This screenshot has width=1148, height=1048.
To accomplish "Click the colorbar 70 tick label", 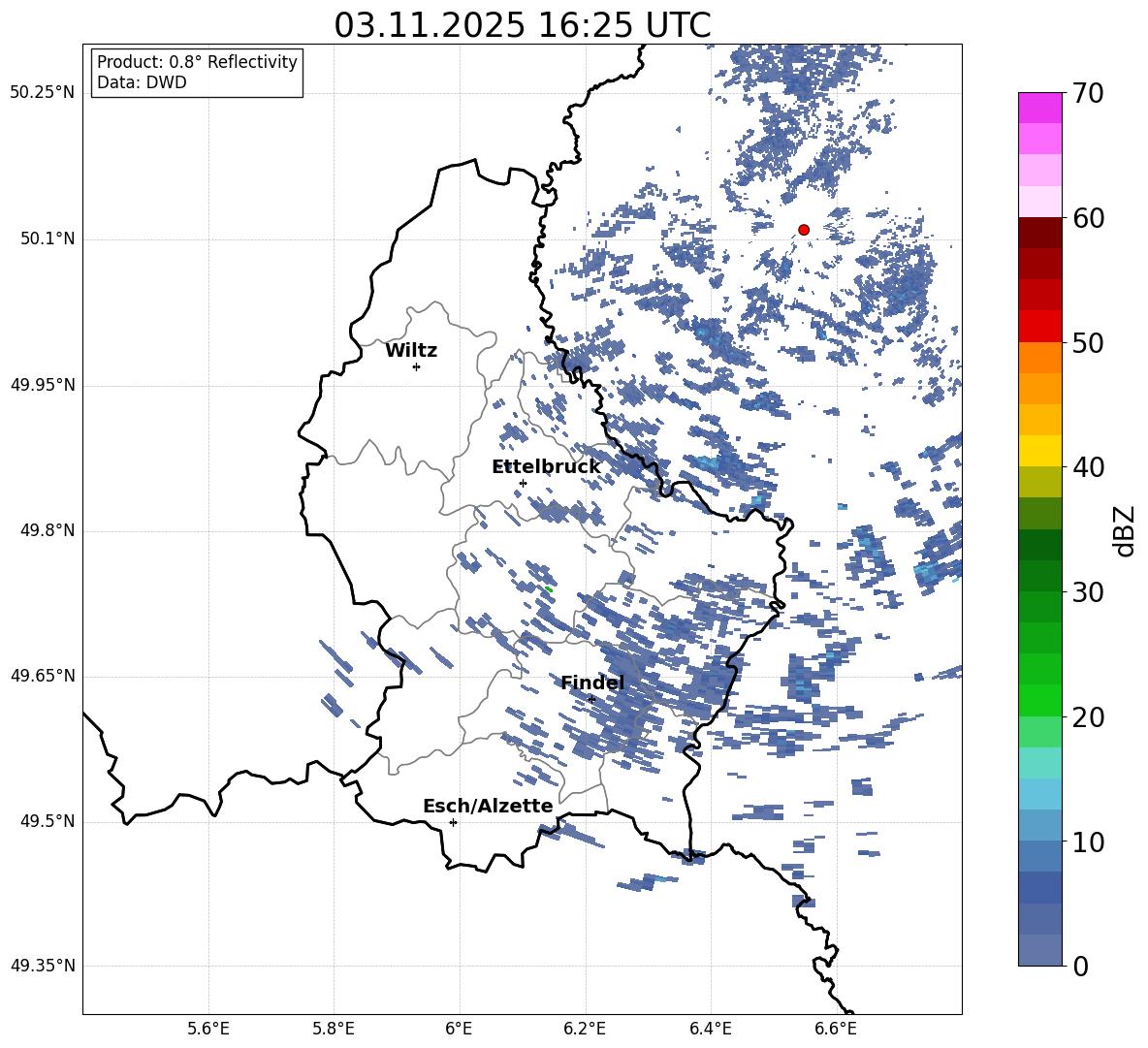I will tap(1088, 94).
